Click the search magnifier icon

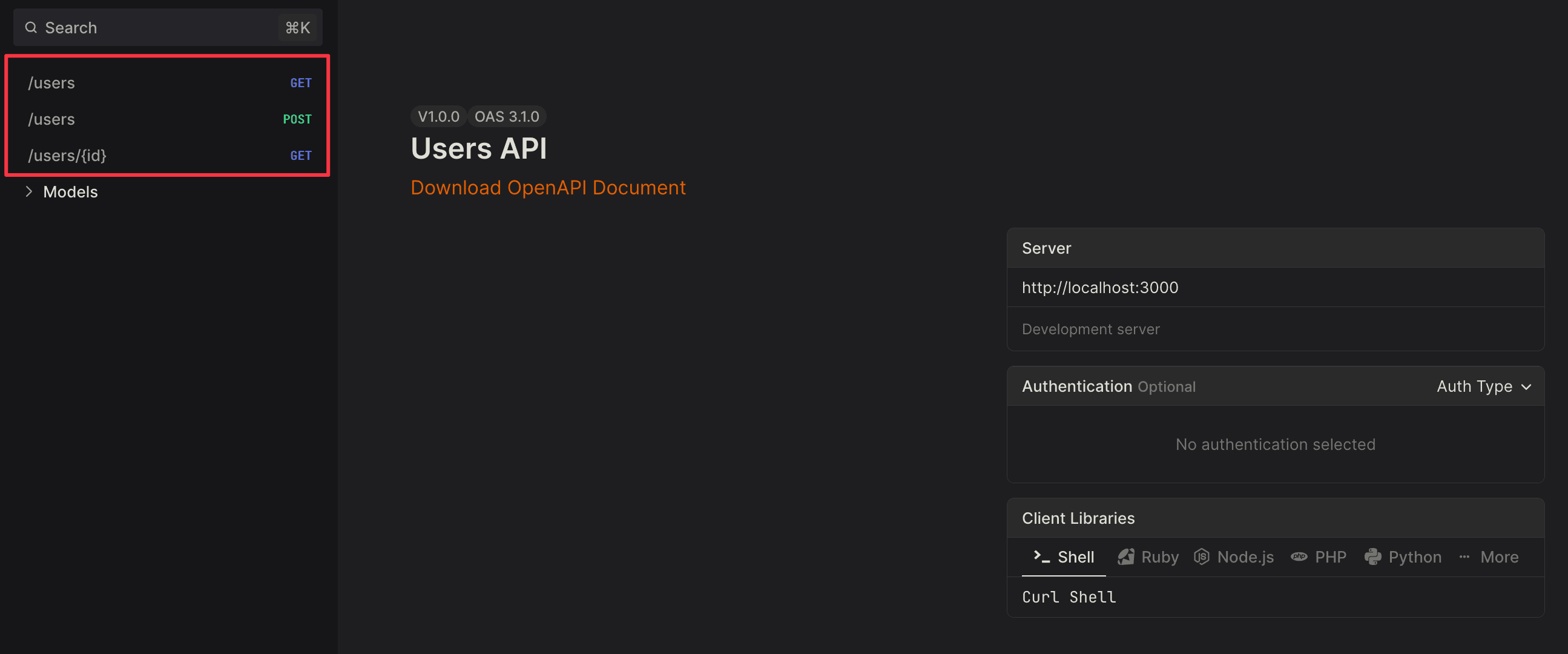coord(31,27)
